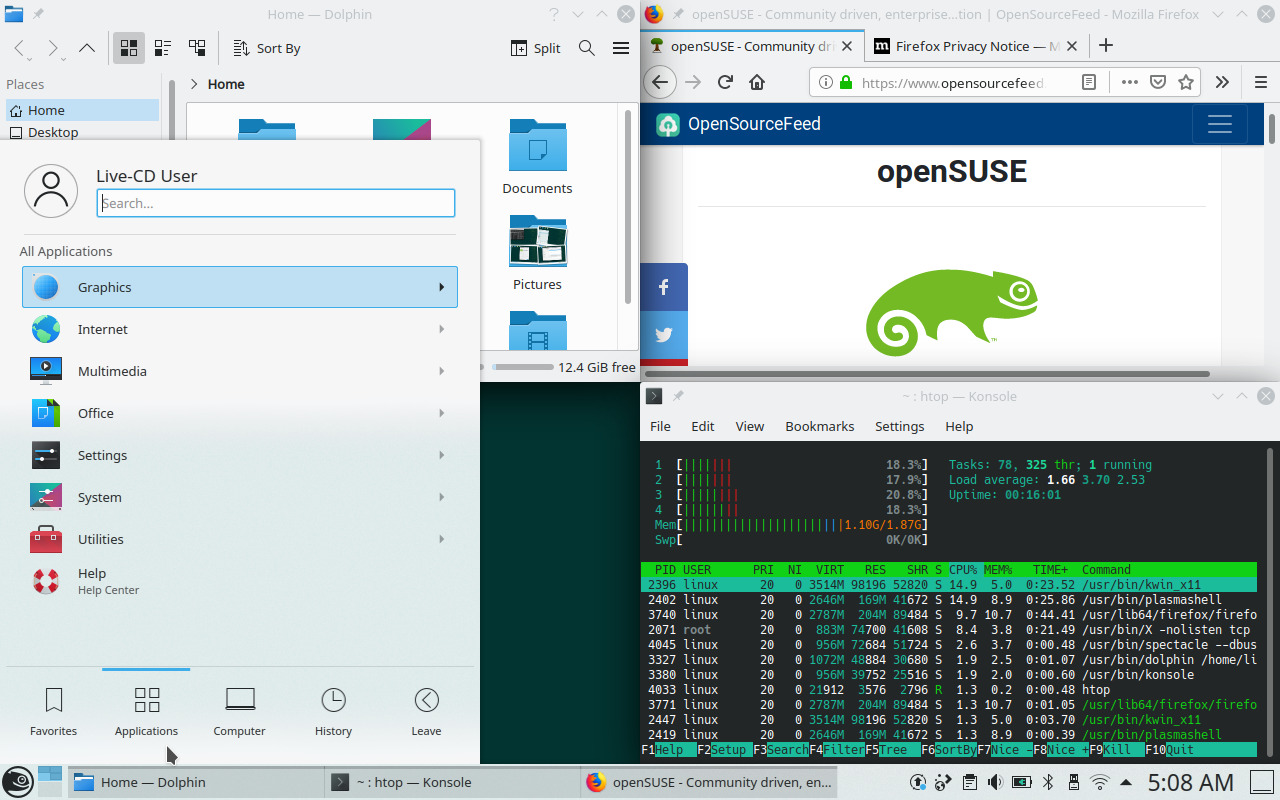Reload the page in Firefox
Image resolution: width=1280 pixels, height=800 pixels.
coord(725,82)
